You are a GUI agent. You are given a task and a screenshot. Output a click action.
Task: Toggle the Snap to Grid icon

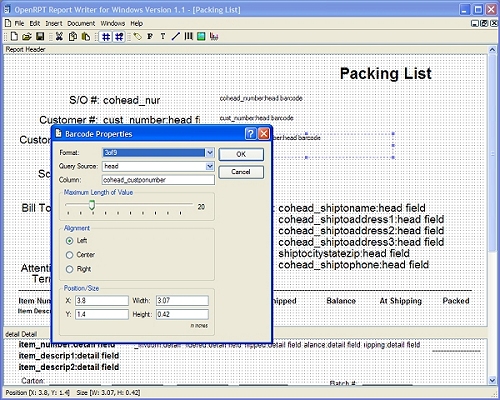coord(119,36)
